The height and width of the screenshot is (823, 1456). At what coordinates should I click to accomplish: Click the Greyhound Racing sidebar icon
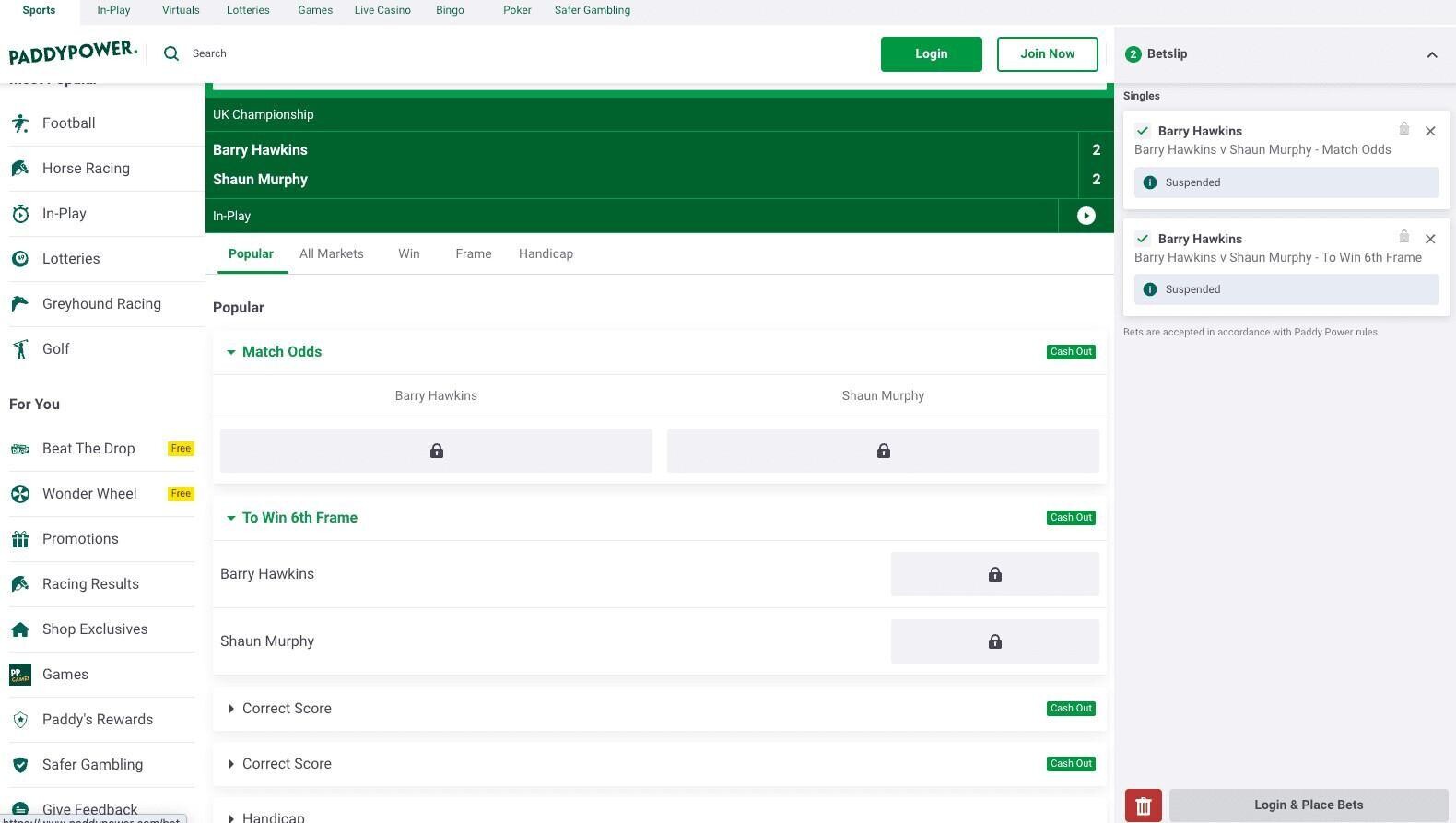[20, 304]
